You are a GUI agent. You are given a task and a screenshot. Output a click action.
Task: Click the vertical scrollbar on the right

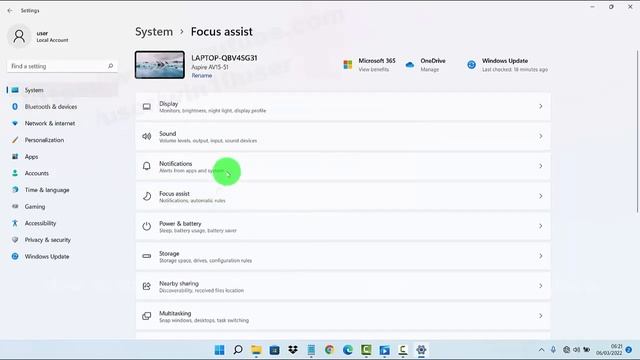[638, 131]
